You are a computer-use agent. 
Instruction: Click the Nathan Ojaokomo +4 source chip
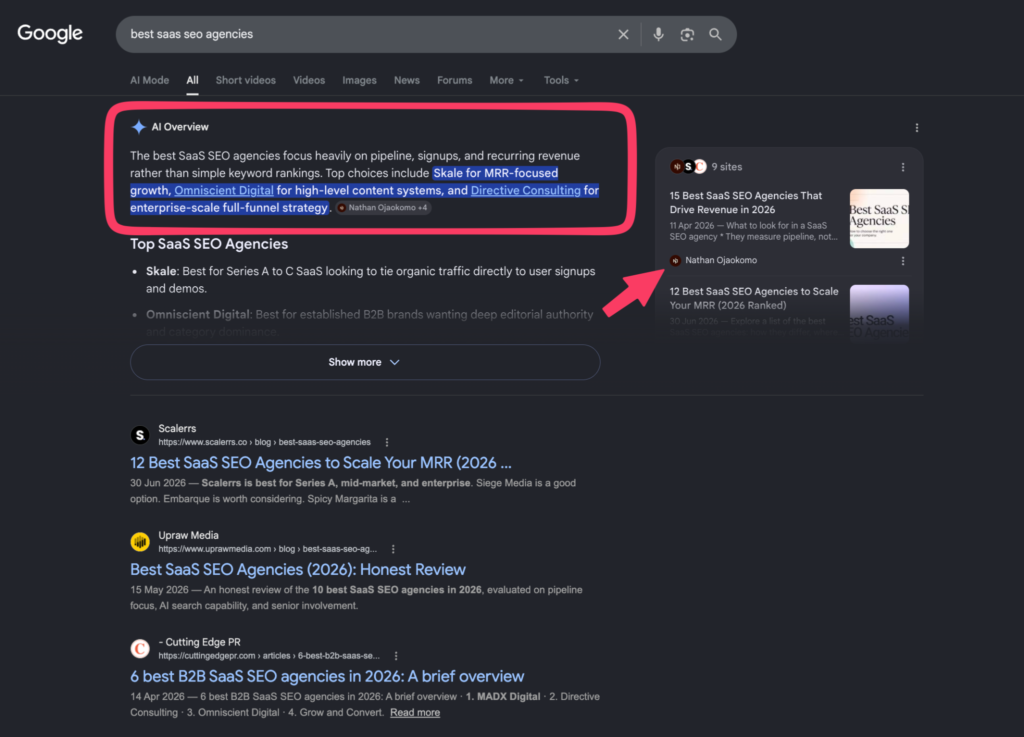coord(383,208)
